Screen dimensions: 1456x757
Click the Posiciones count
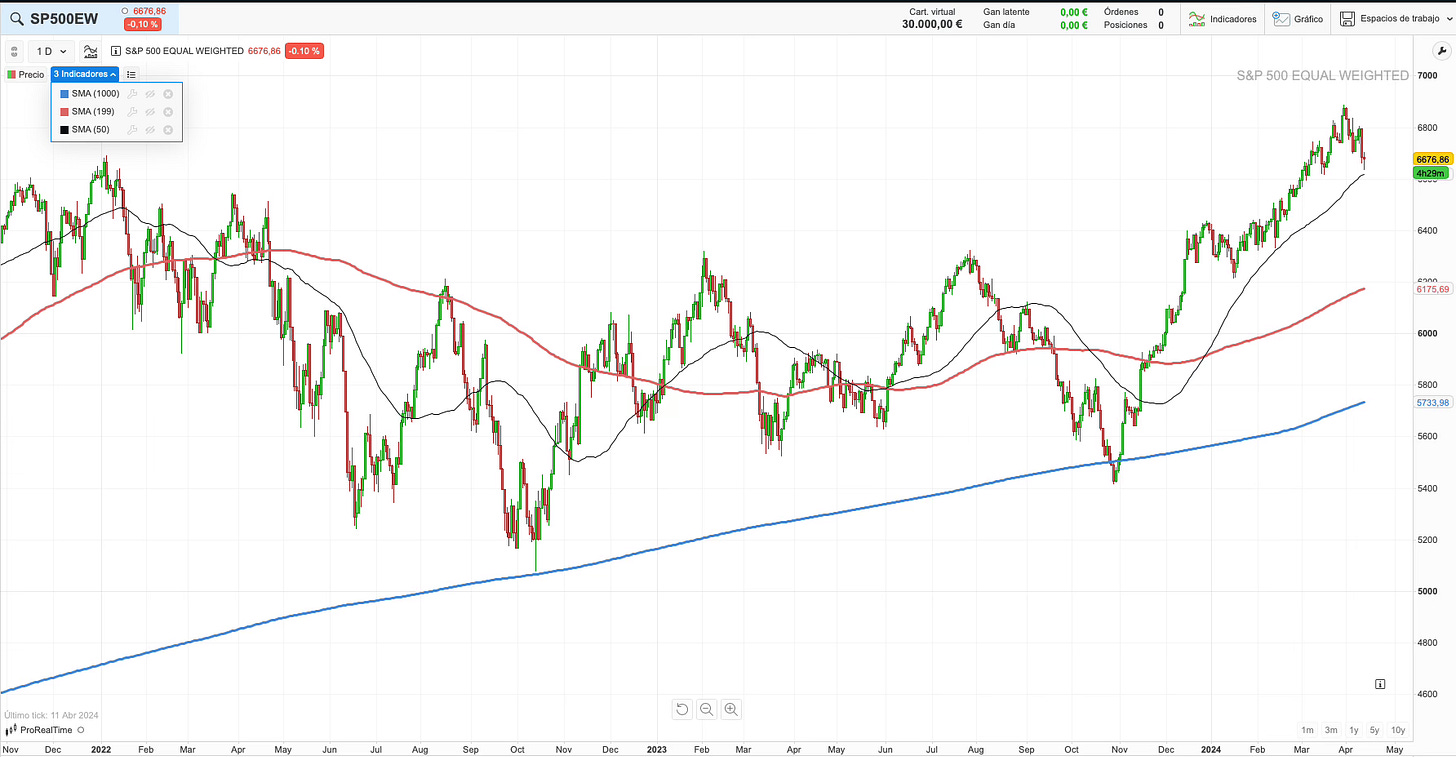1160,25
